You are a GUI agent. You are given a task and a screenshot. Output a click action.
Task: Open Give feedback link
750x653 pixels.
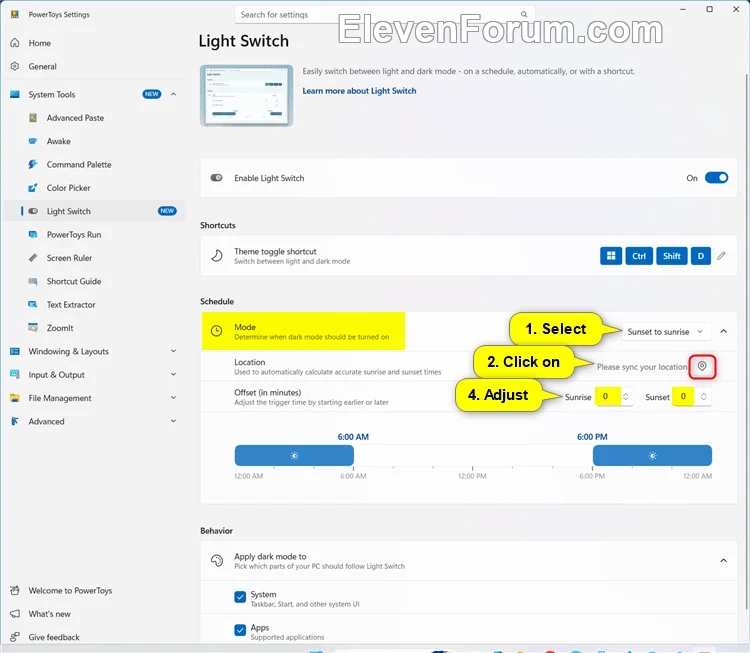(54, 637)
